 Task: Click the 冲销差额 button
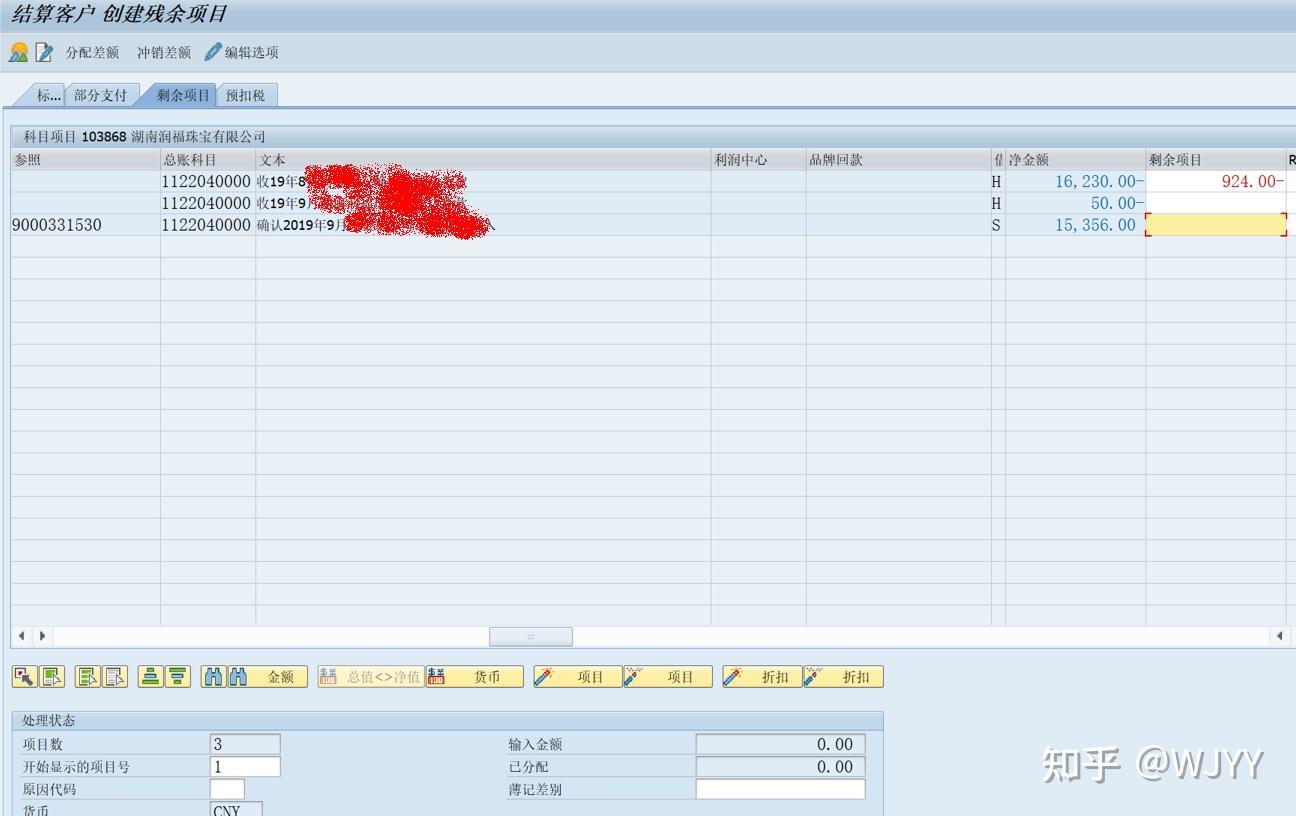(163, 53)
